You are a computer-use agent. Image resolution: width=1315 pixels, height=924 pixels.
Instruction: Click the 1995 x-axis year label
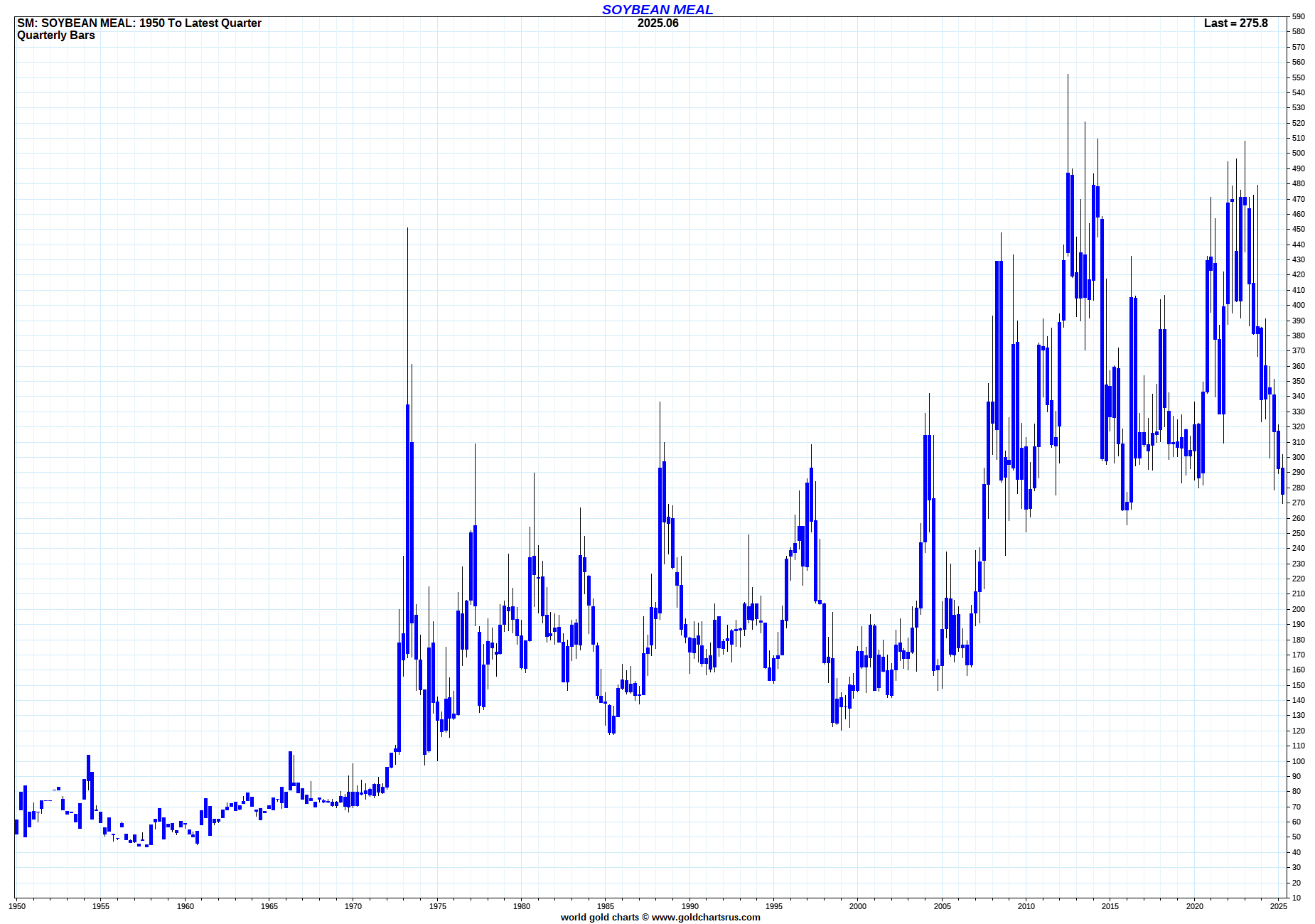tap(774, 906)
